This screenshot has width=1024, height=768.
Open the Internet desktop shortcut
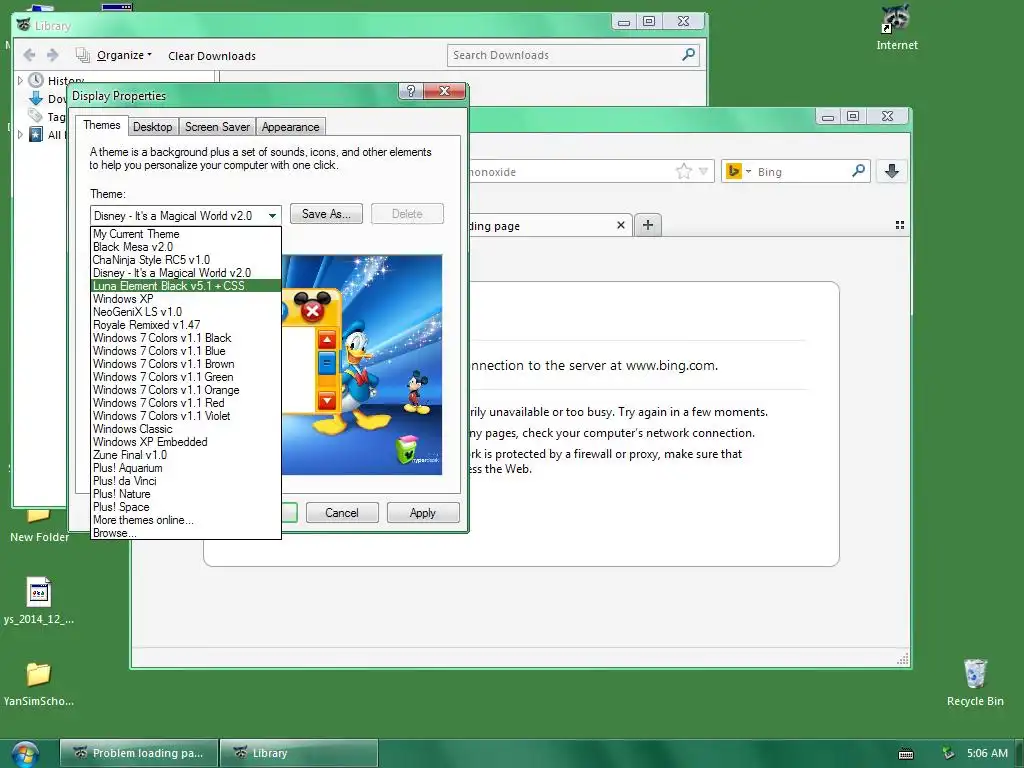pos(897,28)
